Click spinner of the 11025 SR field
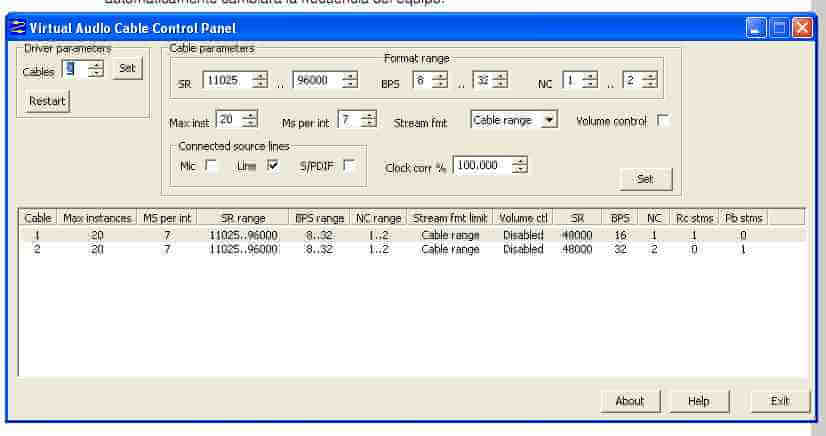The height and width of the screenshot is (436, 826). (x=260, y=80)
